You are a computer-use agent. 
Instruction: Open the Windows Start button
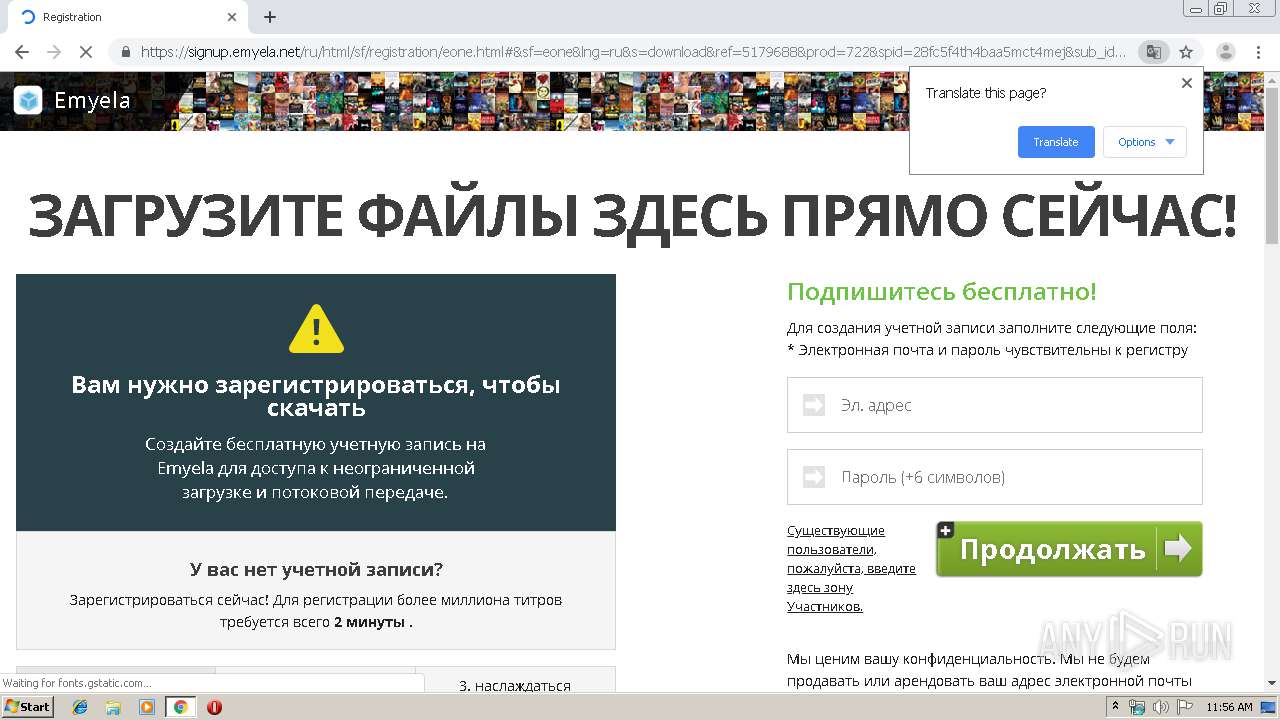click(x=28, y=707)
